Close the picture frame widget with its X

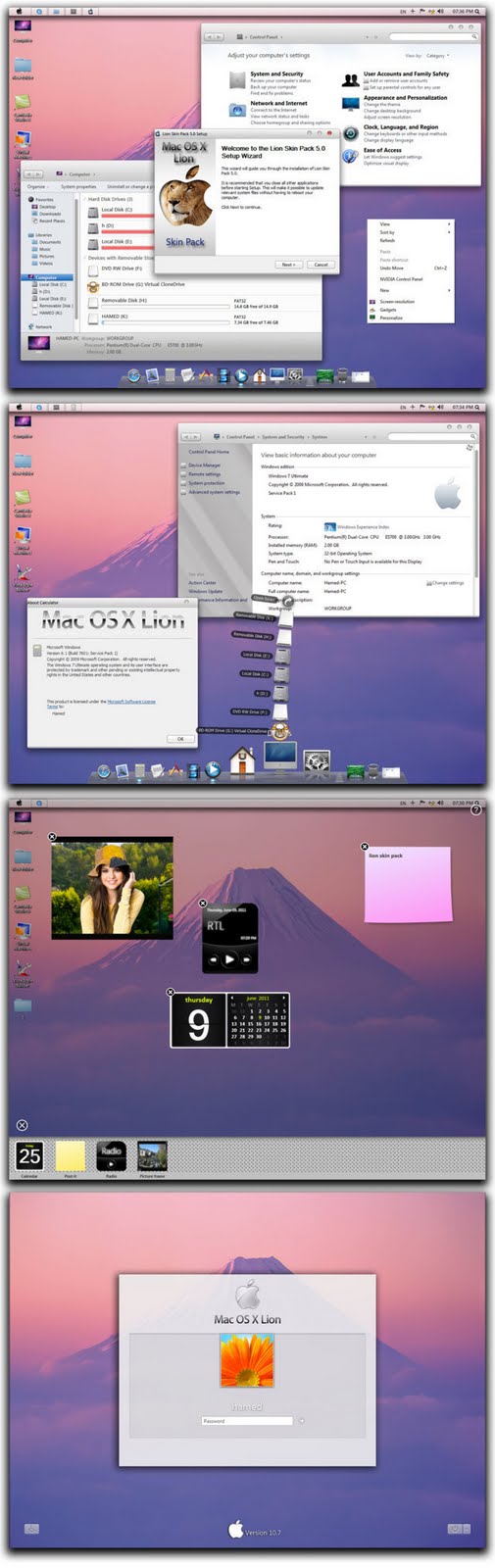(53, 837)
